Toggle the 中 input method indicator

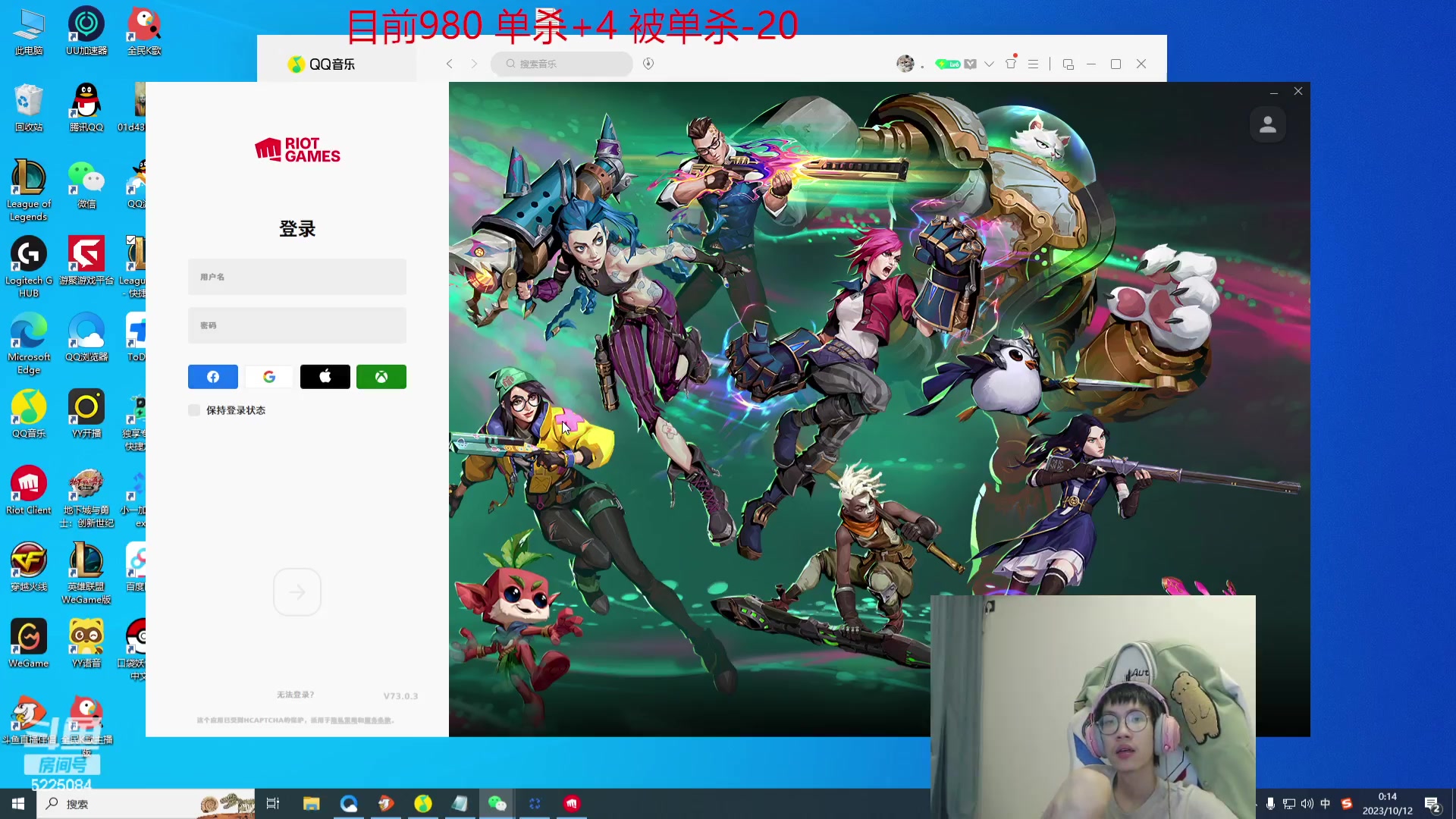tap(1326, 804)
